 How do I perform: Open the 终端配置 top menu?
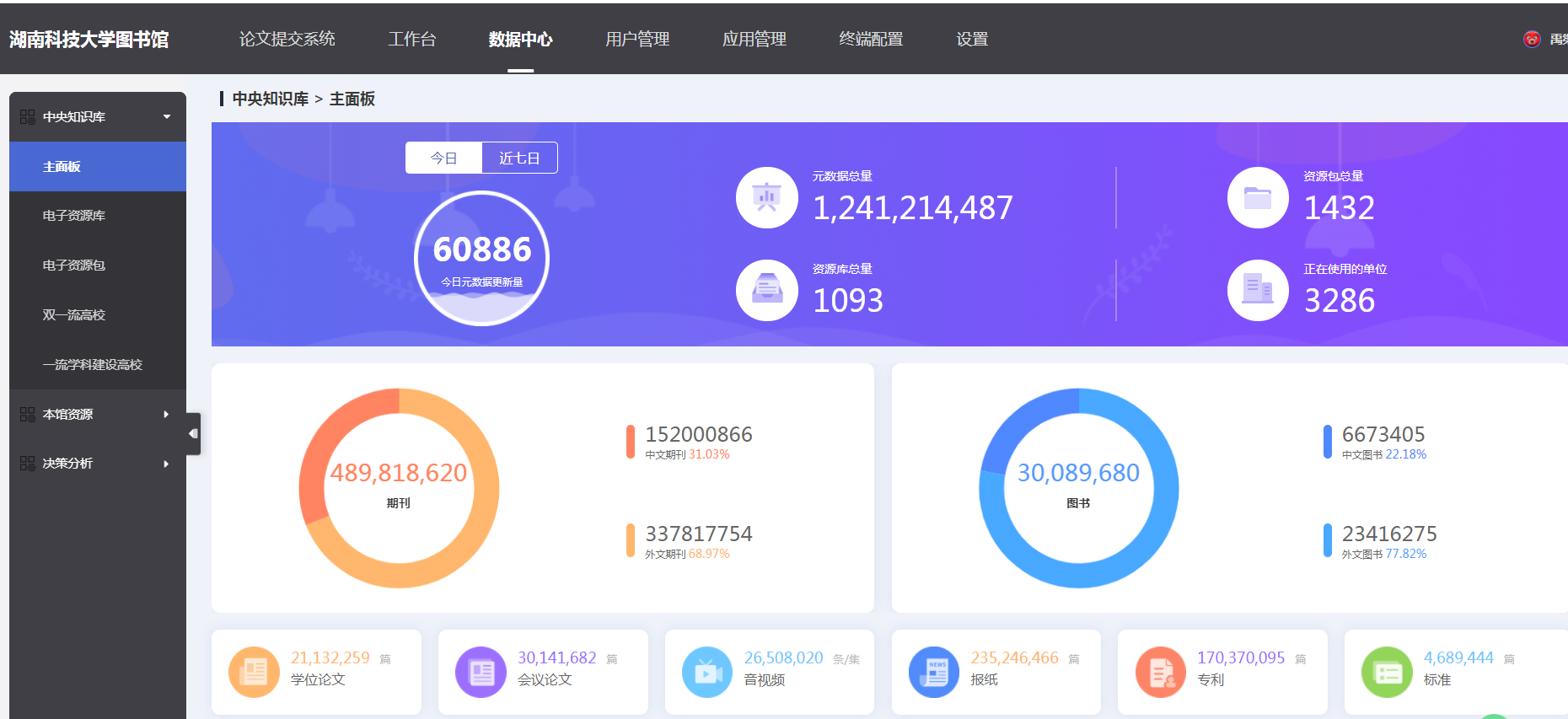click(x=871, y=39)
